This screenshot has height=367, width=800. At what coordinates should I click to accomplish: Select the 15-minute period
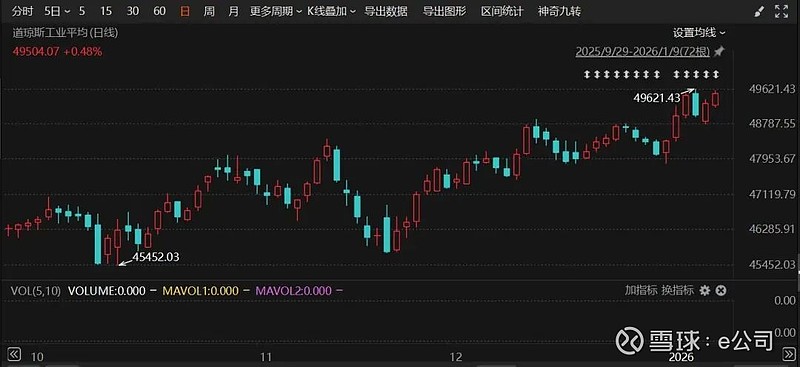106,11
